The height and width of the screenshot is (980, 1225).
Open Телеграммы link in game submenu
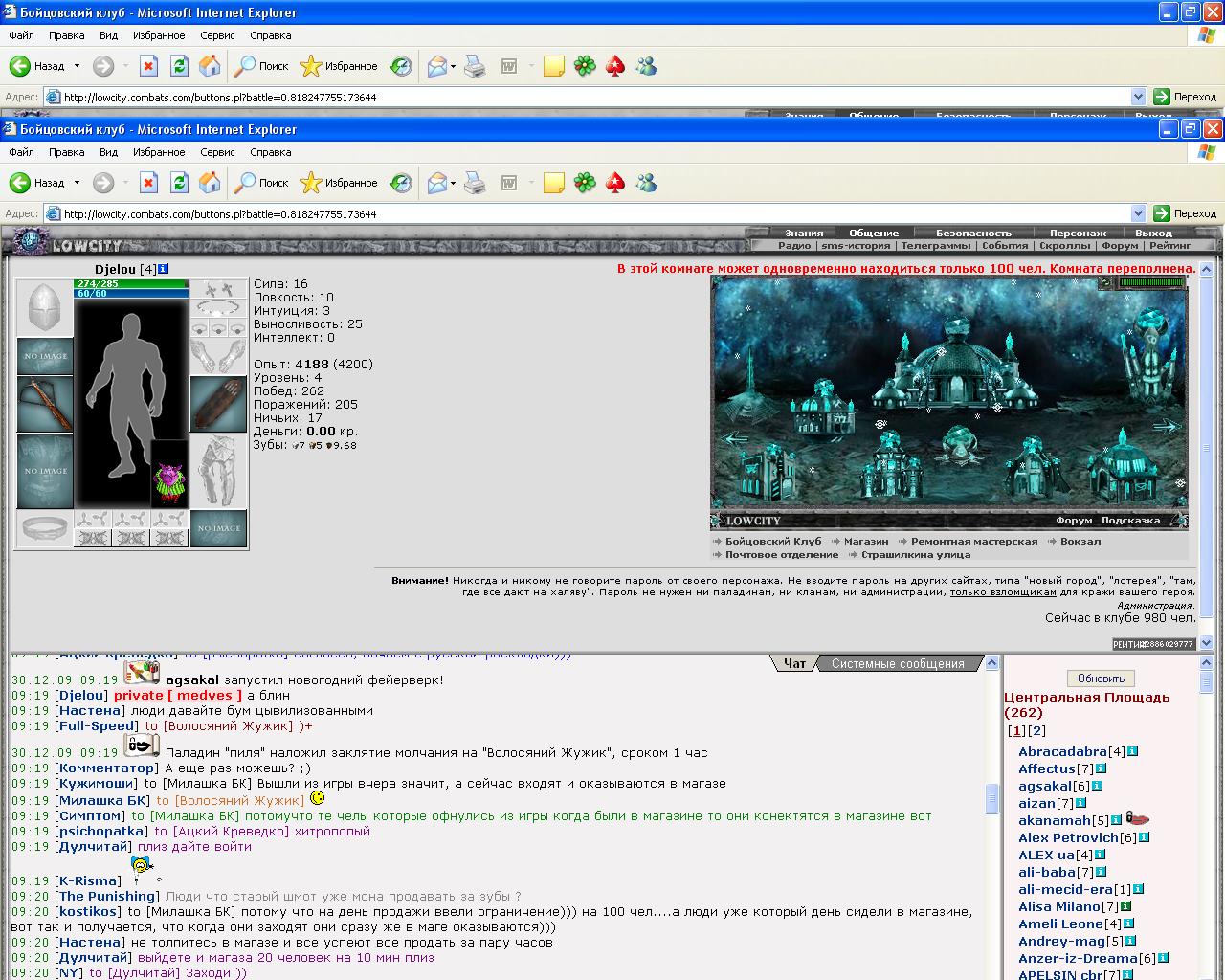(x=935, y=246)
